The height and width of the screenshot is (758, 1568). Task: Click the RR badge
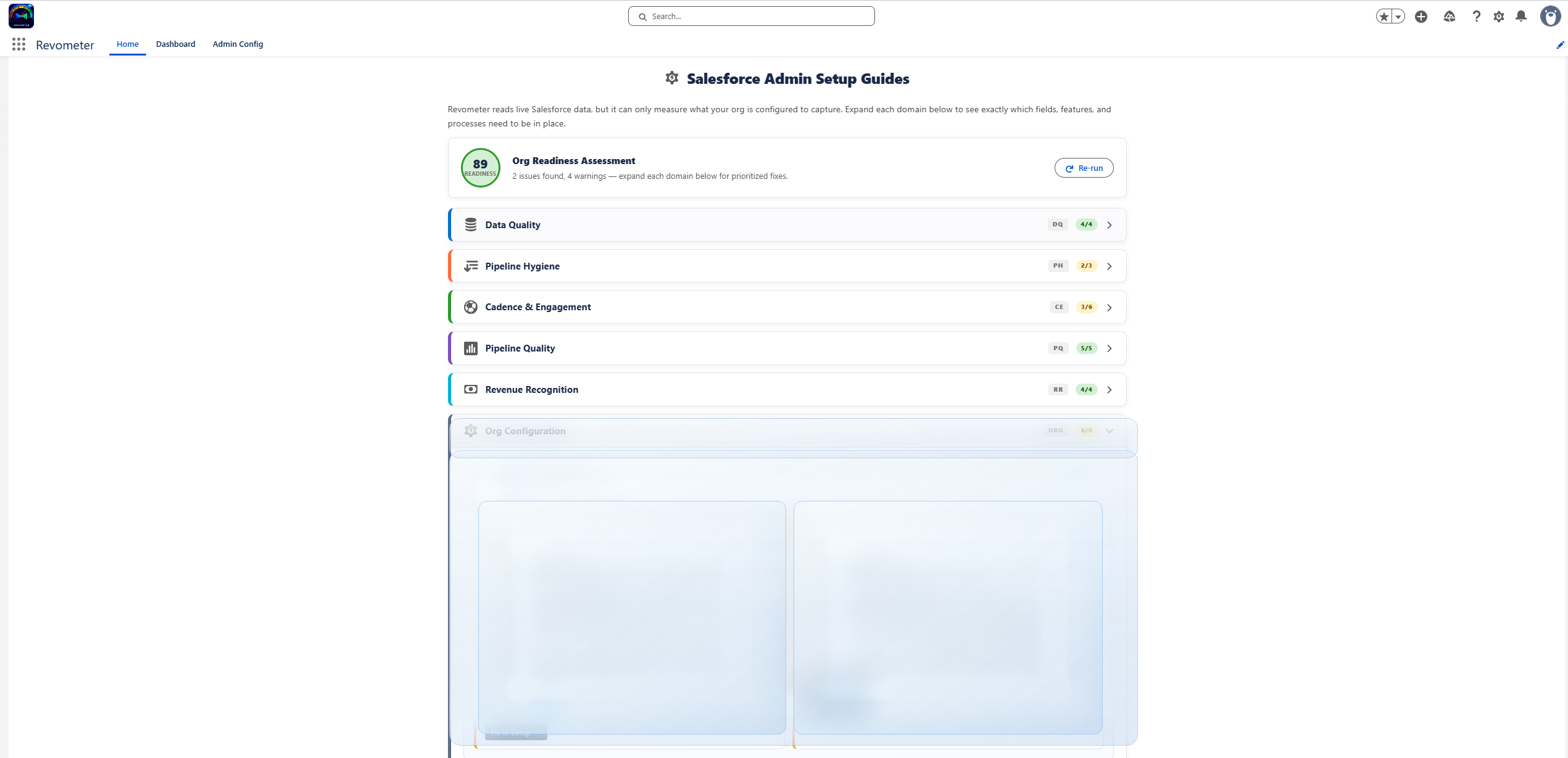tap(1058, 390)
